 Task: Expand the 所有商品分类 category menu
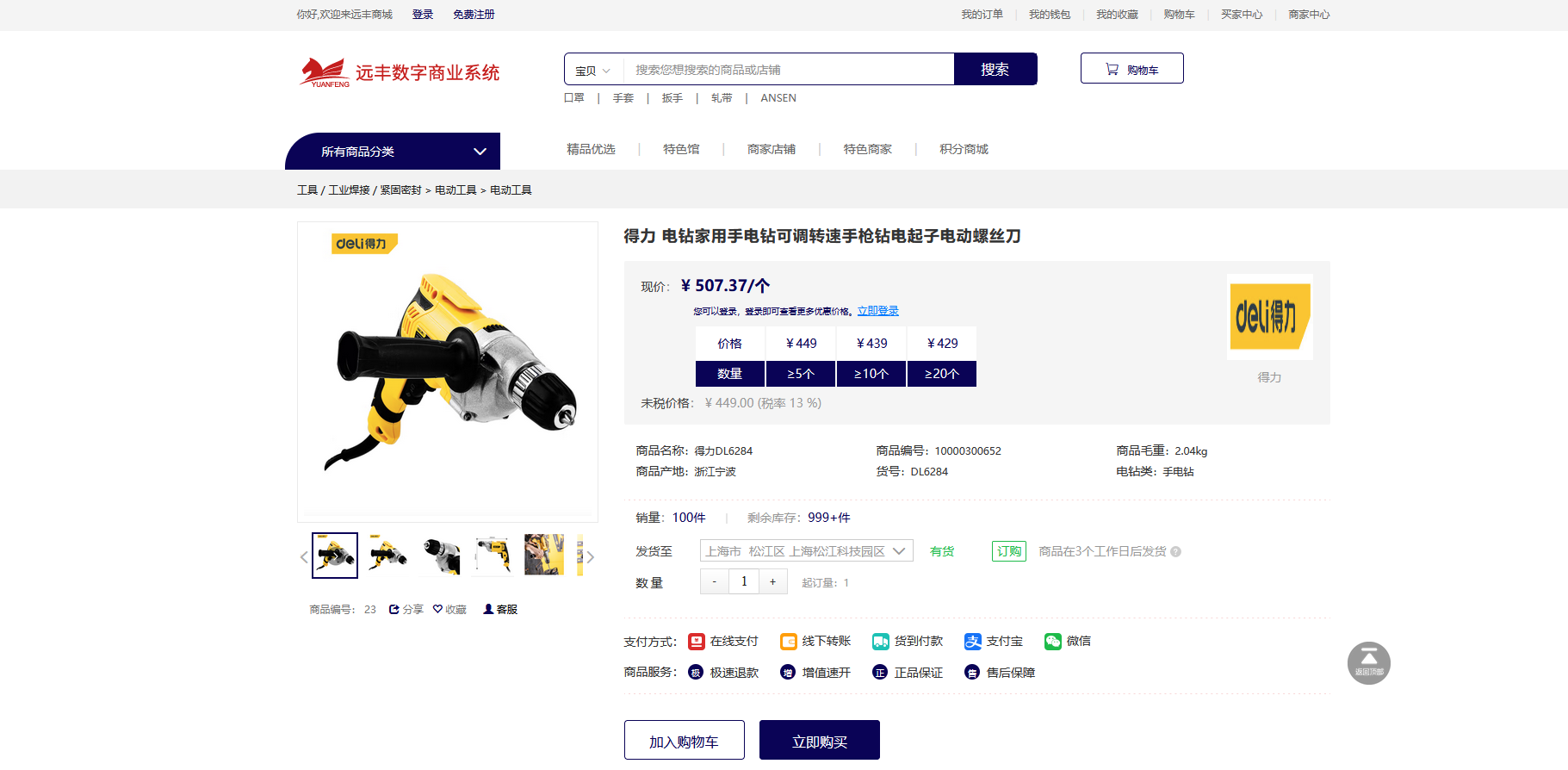click(393, 151)
